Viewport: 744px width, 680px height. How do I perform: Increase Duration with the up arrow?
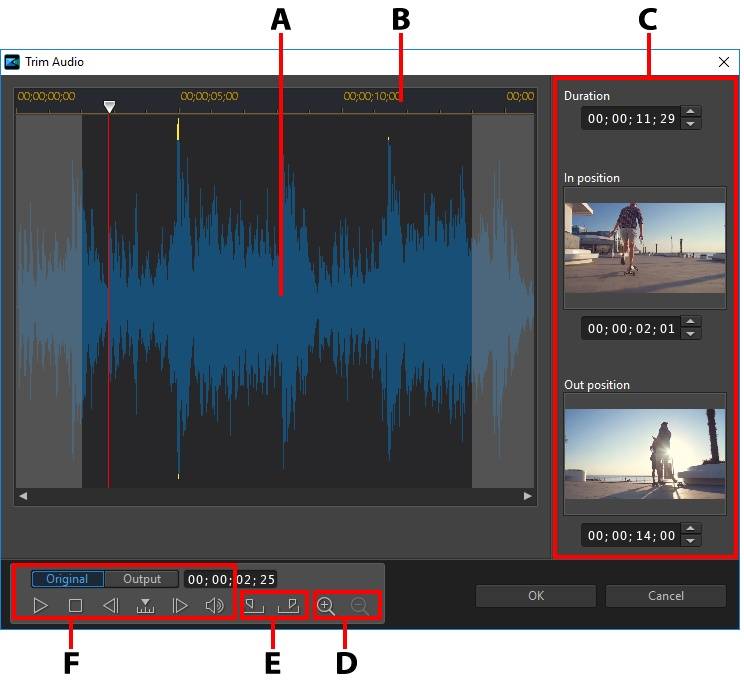[x=691, y=112]
